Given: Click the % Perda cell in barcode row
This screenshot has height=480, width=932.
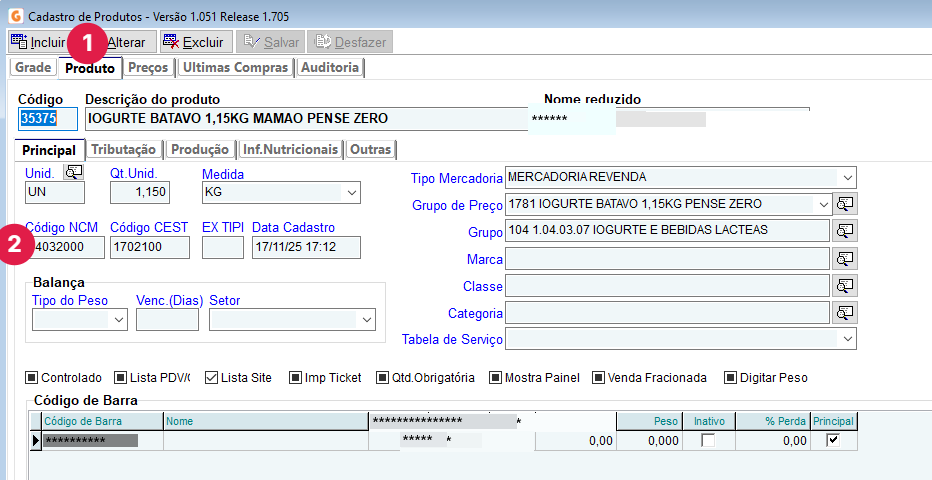Looking at the screenshot, I should 773,441.
